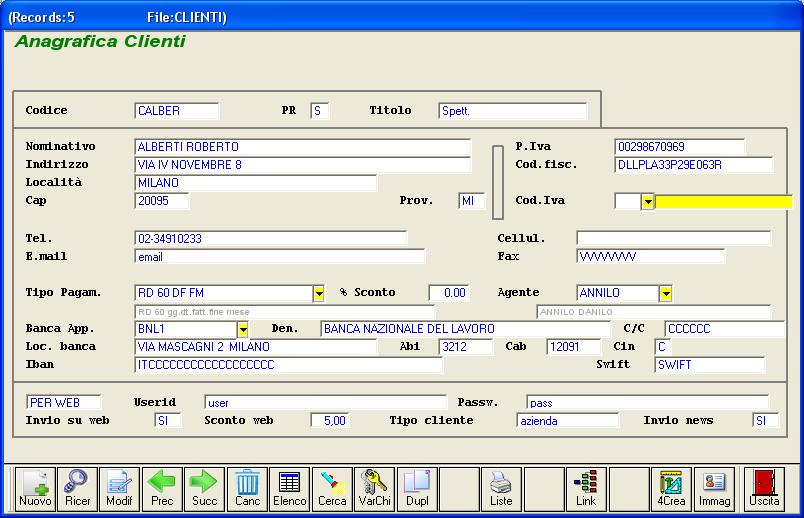Screen dimensions: 804x518
Task: Click the Sconto web field 5,00
Action: click(330, 421)
